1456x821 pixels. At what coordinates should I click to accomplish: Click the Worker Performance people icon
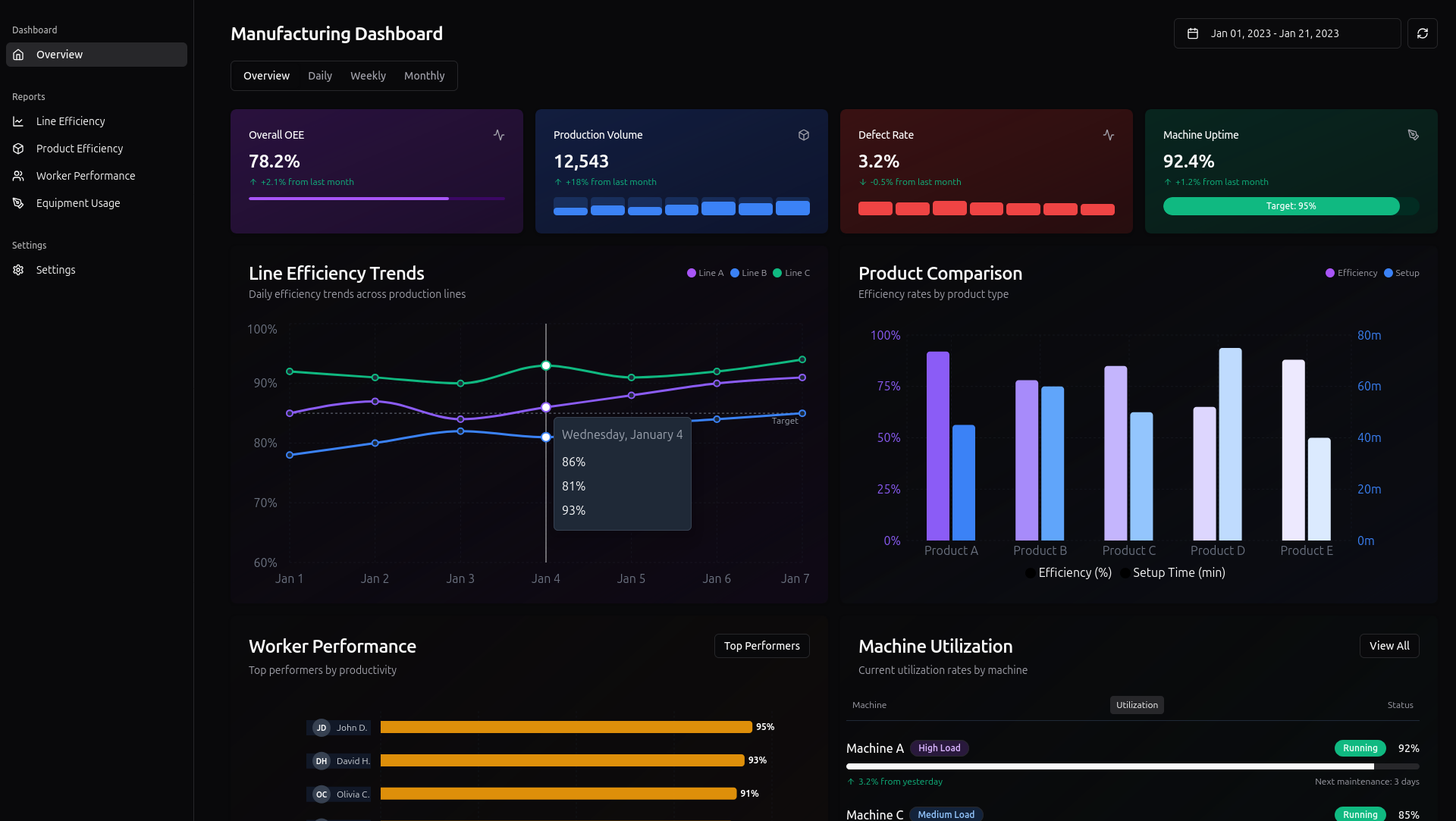18,176
